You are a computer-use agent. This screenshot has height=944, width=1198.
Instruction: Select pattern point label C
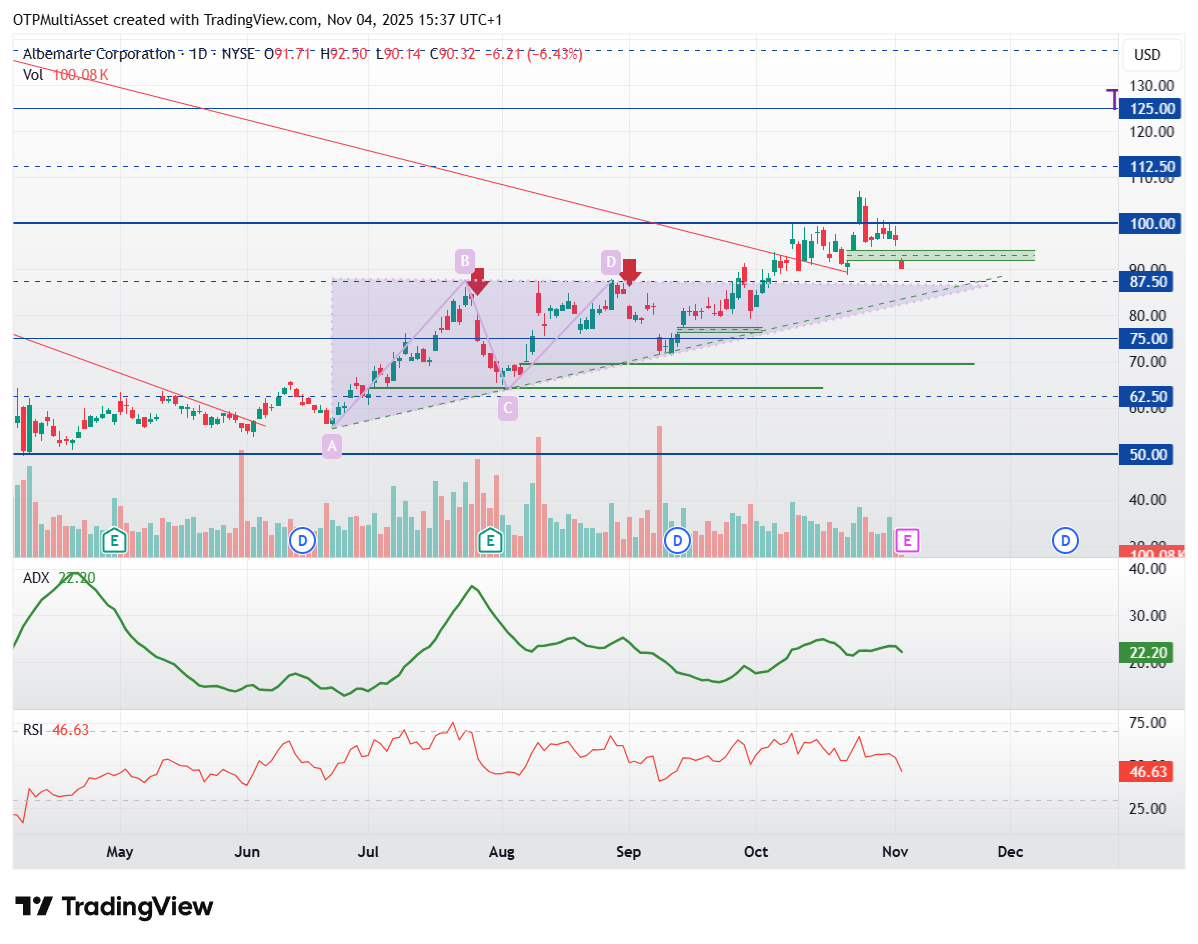(x=507, y=408)
